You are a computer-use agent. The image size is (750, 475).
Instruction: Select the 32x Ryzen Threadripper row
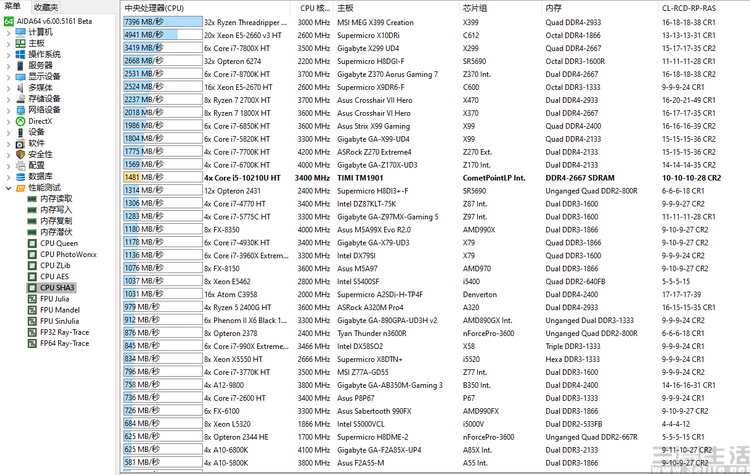coord(435,22)
